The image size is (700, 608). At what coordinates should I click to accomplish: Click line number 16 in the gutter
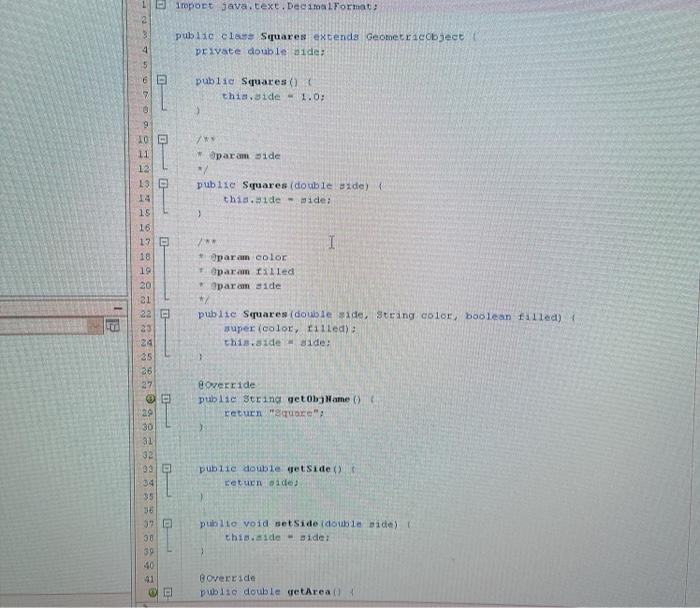(144, 227)
